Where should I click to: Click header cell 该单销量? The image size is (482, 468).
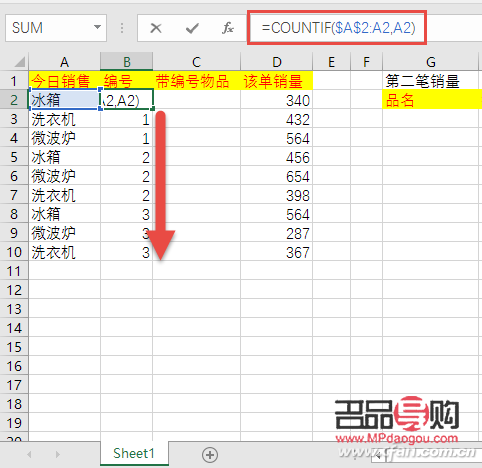pos(276,81)
